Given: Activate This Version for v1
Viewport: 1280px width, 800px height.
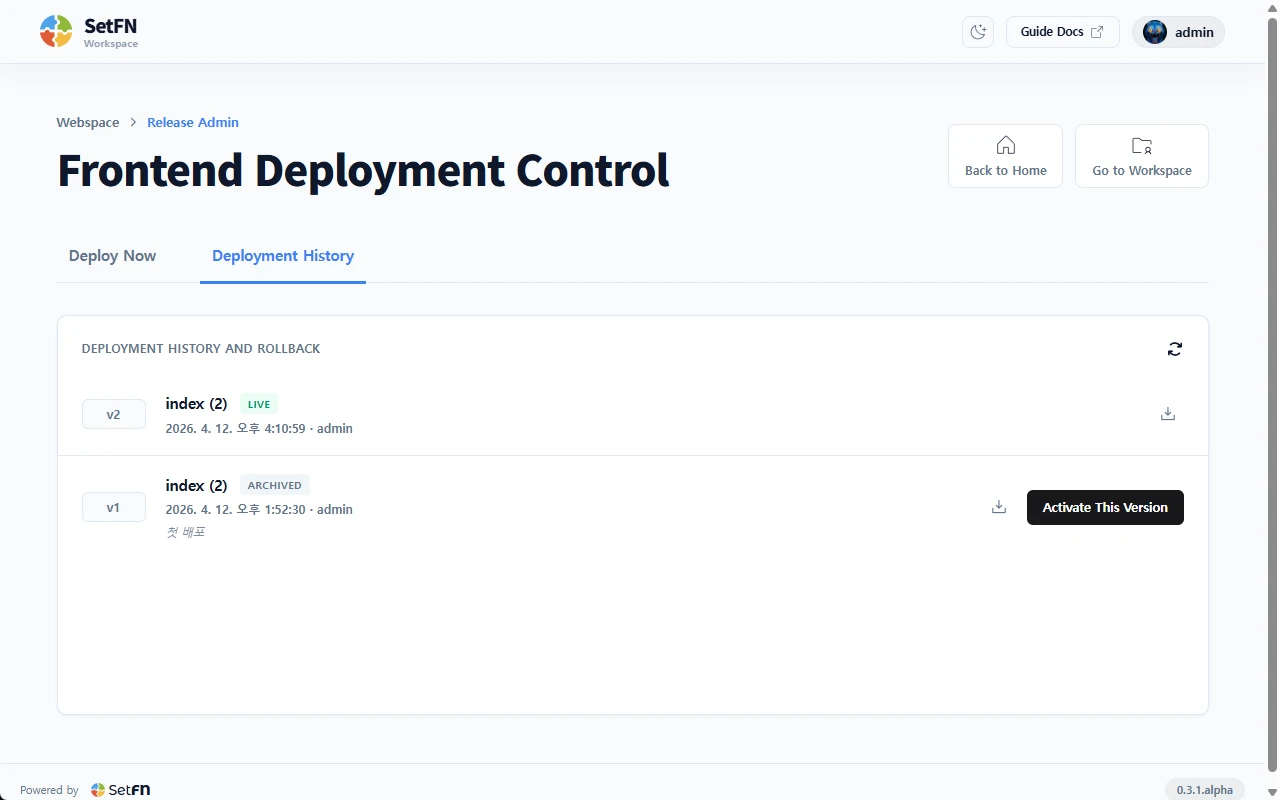Looking at the screenshot, I should click(1105, 507).
